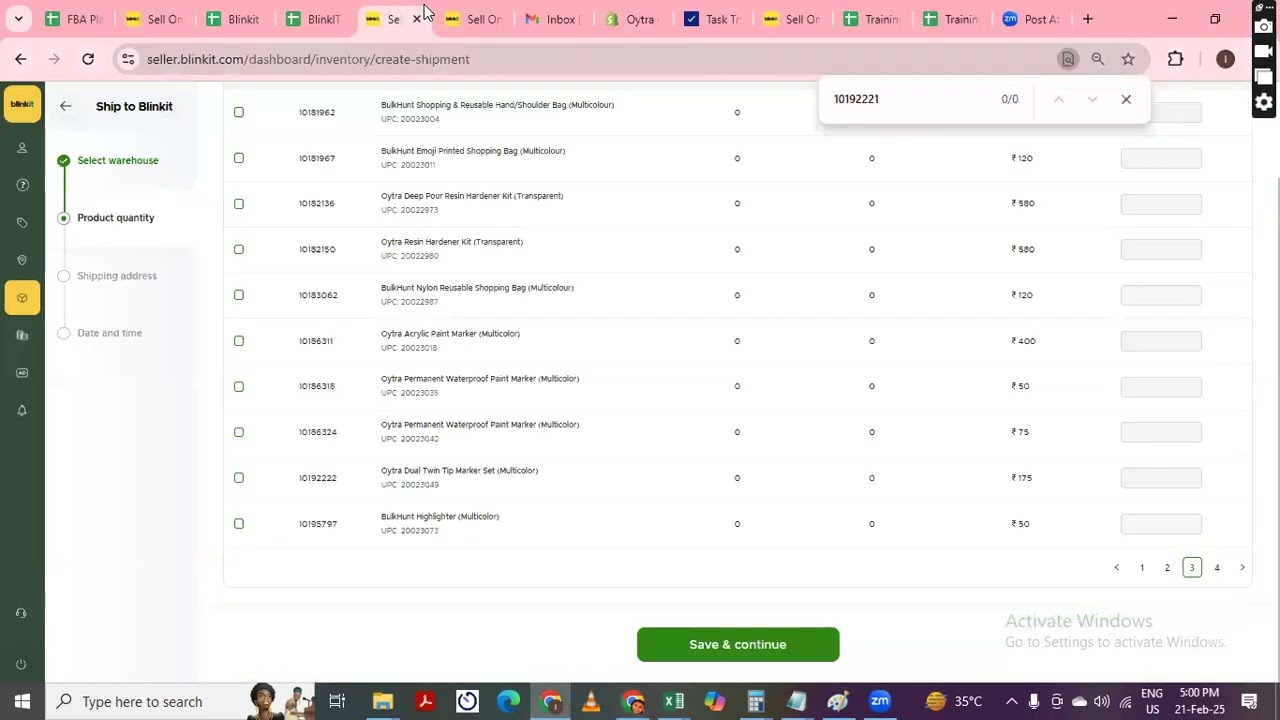Tick checkbox for product 10181962
Viewport: 1280px width, 720px height.
(239, 112)
